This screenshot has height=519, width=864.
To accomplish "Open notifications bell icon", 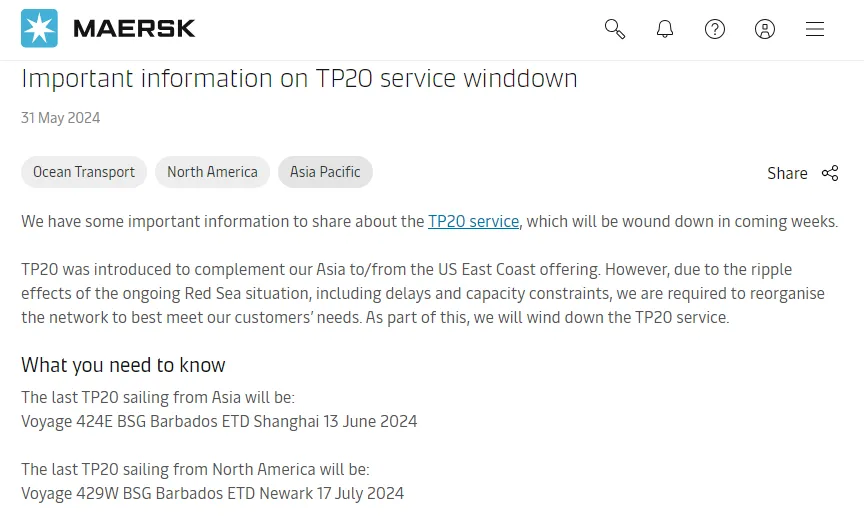I will click(665, 29).
